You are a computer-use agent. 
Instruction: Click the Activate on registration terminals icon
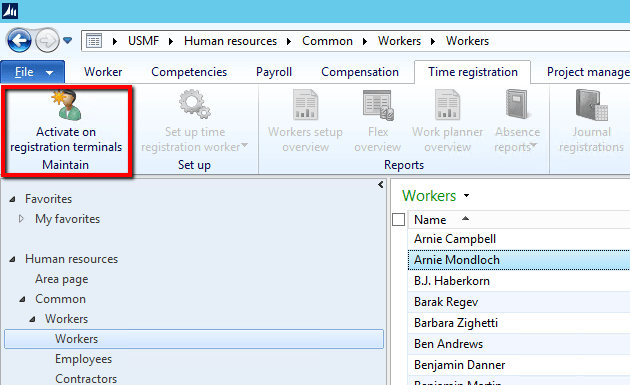click(67, 104)
